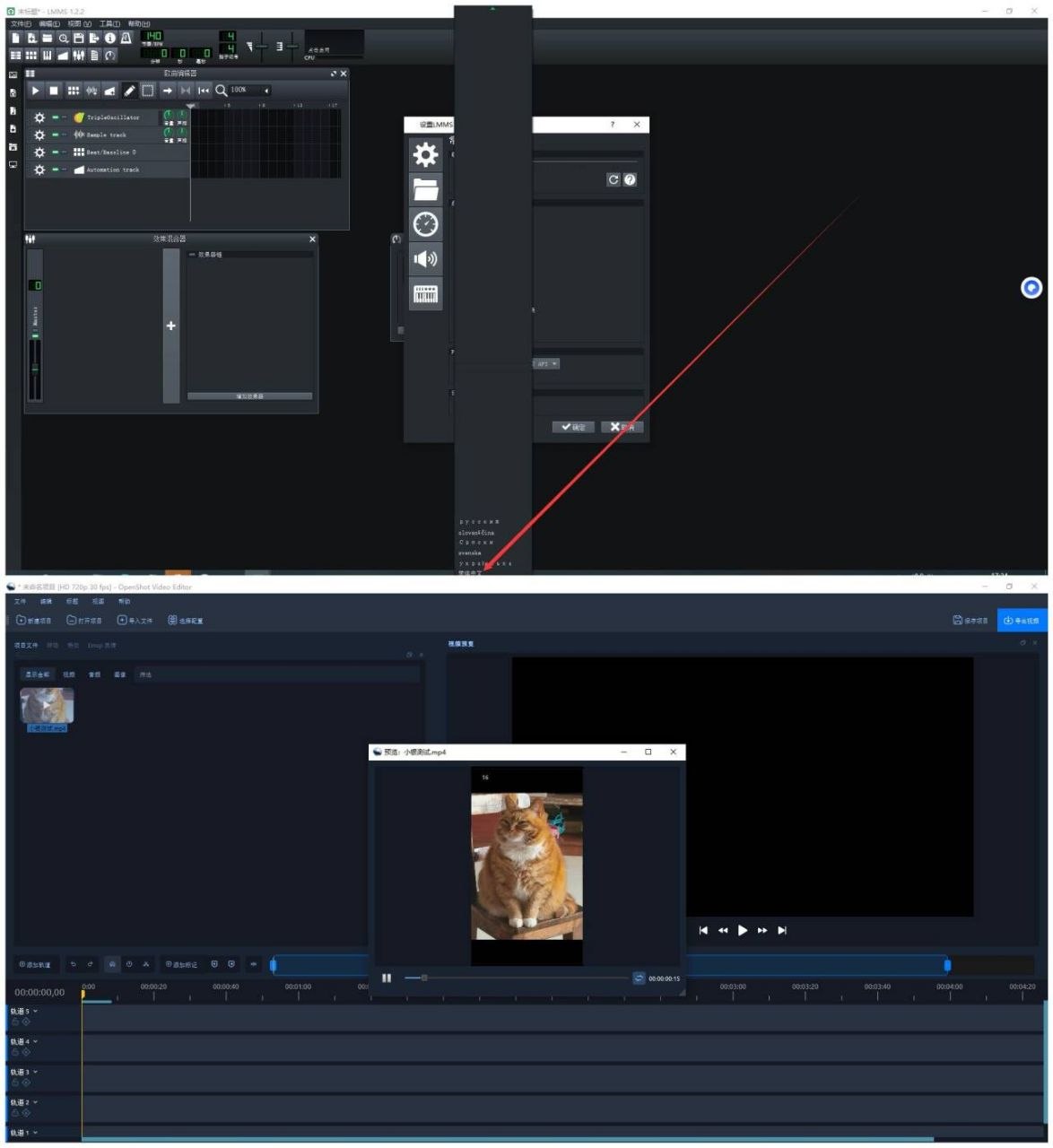Open General settings gear in LMMS settings dialog

(425, 155)
